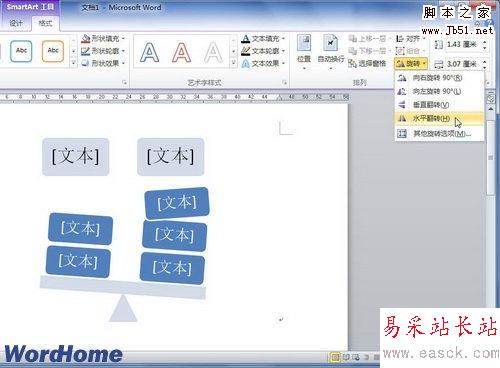Apply the red outlined A WordArt style
Image resolution: width=500 pixels, height=368 pixels.
point(181,52)
